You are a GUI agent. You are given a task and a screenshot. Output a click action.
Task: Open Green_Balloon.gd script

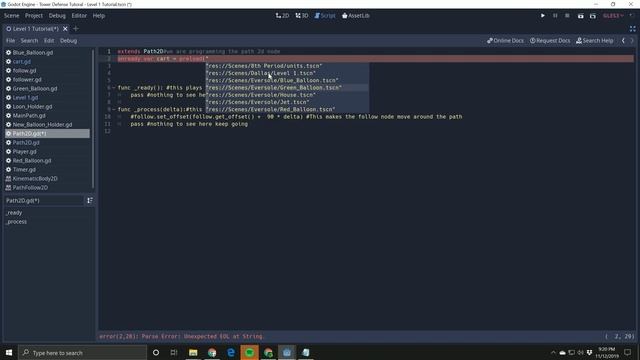coord(47,89)
